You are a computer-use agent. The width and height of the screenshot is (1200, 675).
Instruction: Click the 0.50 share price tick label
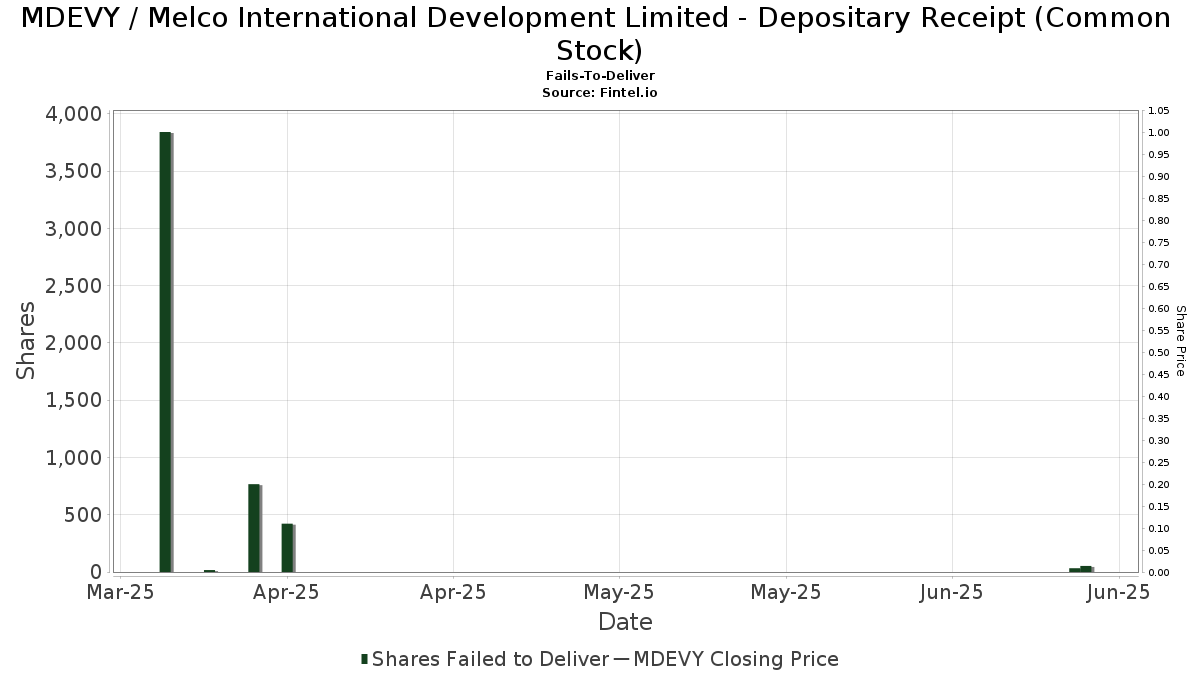(x=1159, y=353)
